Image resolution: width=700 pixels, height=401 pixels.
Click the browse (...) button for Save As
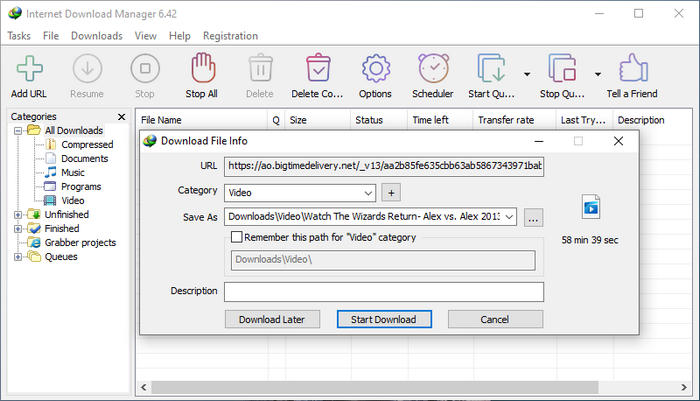533,217
